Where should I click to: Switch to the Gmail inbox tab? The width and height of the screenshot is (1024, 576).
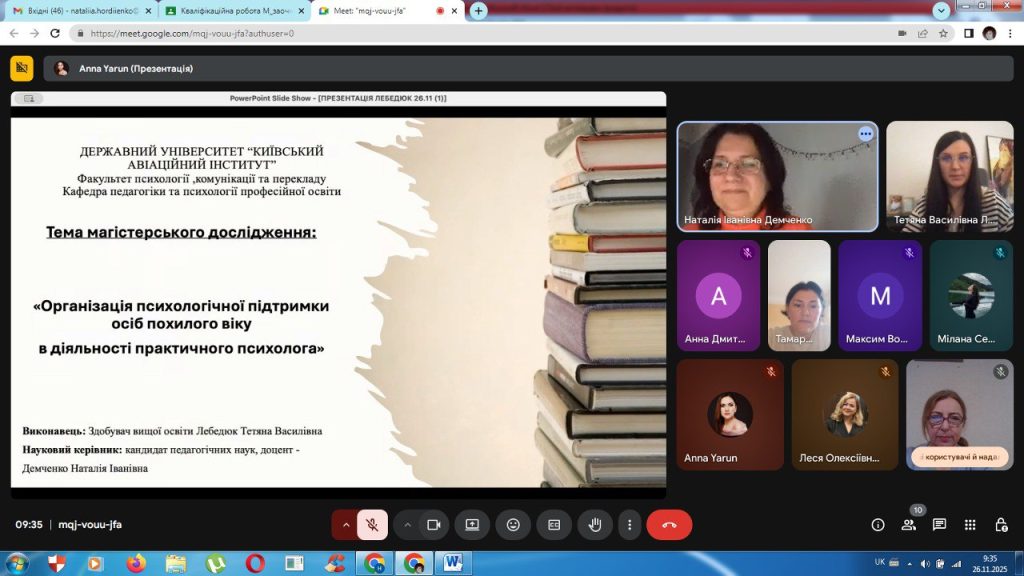coord(78,11)
